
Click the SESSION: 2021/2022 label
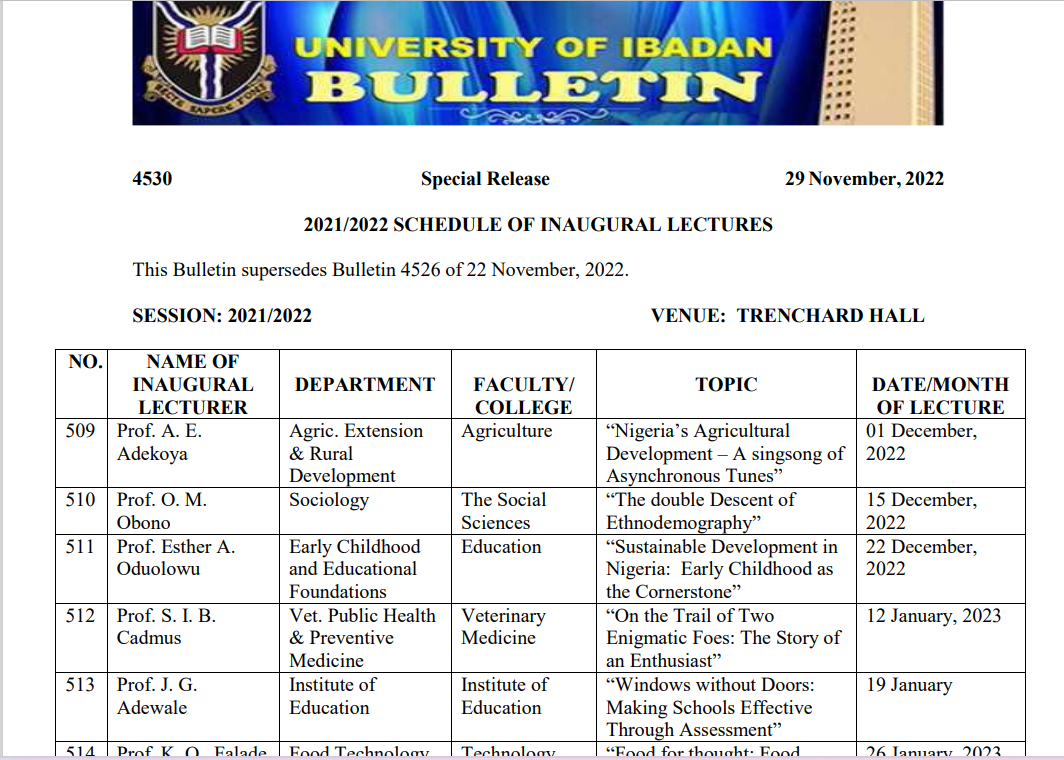[x=222, y=316]
